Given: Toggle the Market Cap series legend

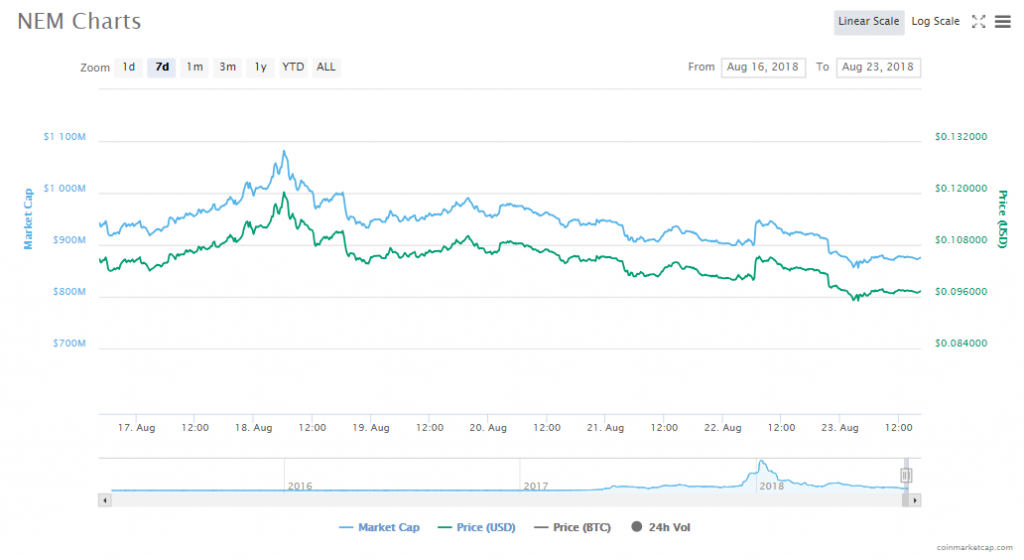Looking at the screenshot, I should [x=379, y=527].
